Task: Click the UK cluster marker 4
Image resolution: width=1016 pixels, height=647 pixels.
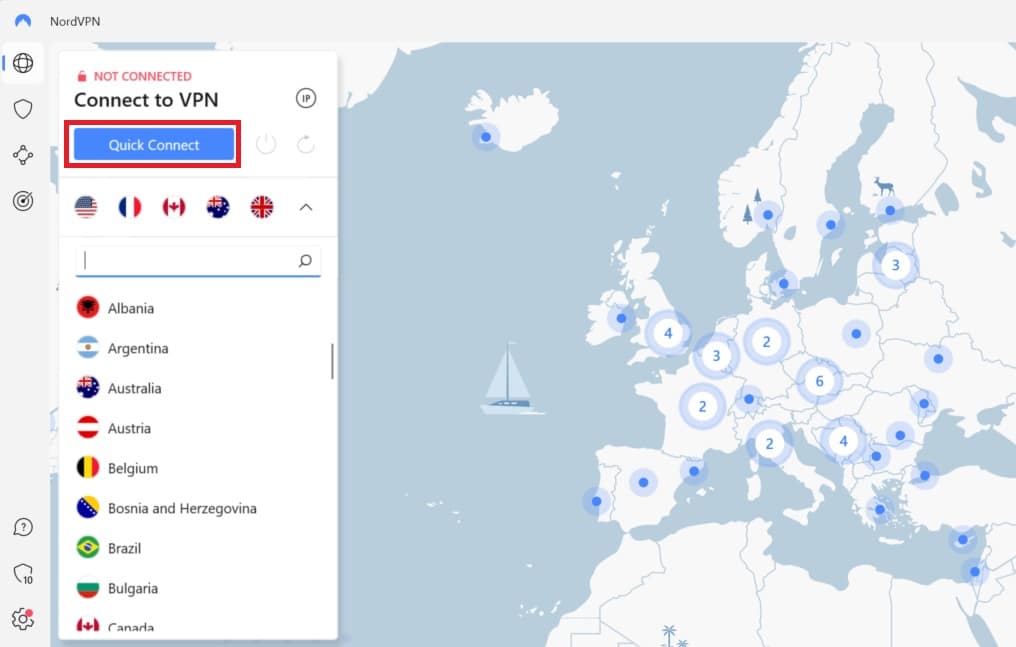Action: tap(667, 334)
